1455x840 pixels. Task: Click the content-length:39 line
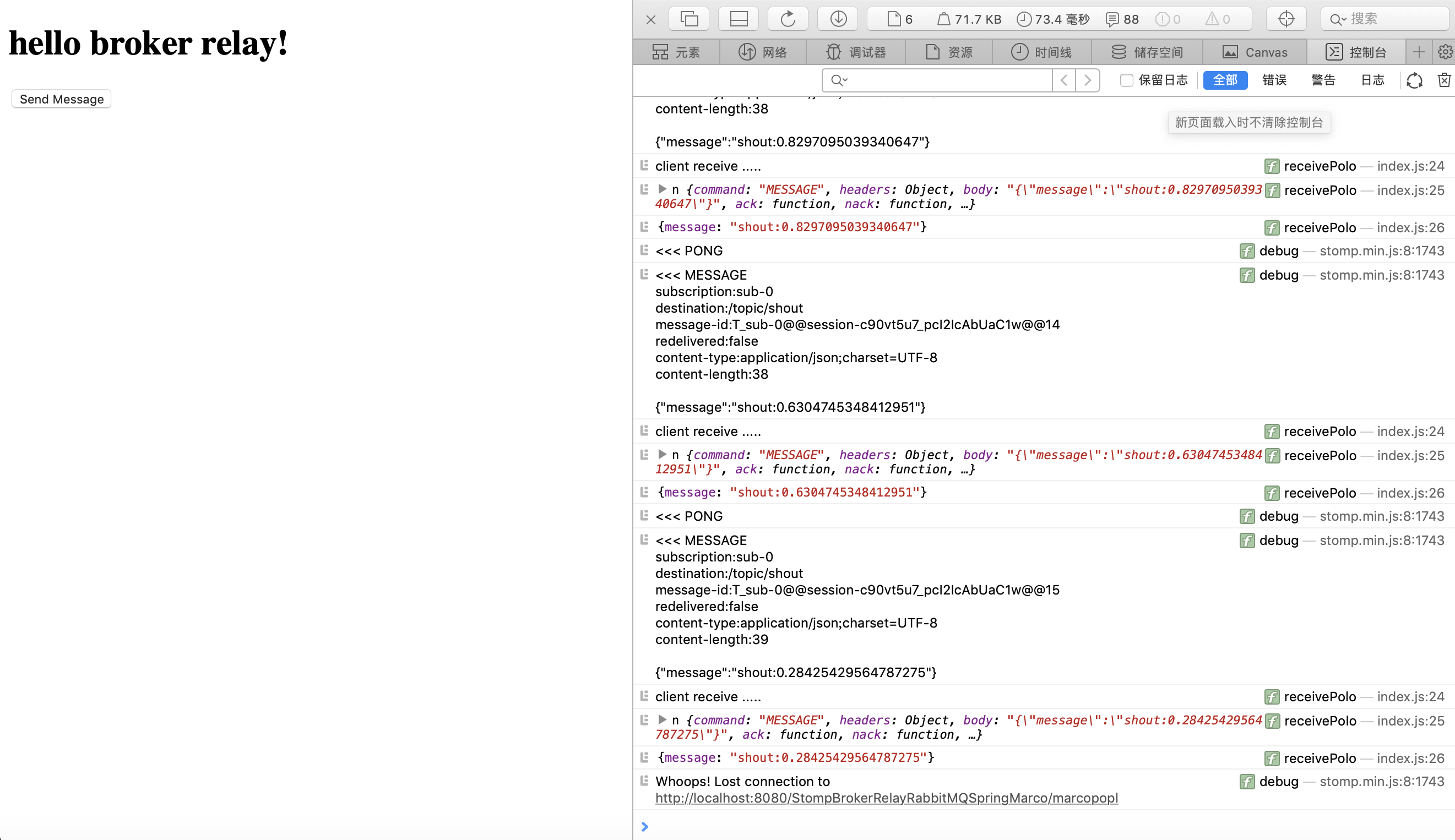pos(712,640)
